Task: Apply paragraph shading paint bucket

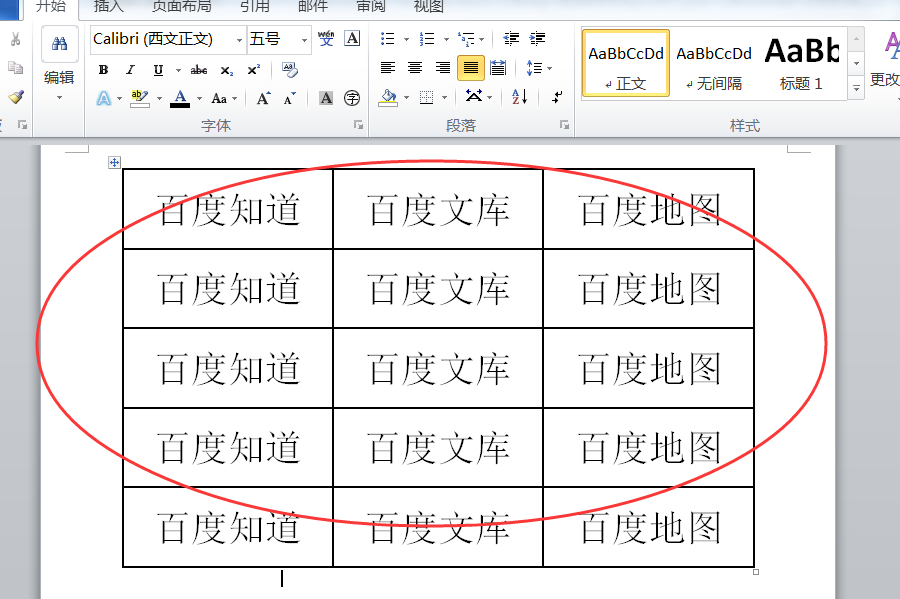Action: [388, 98]
